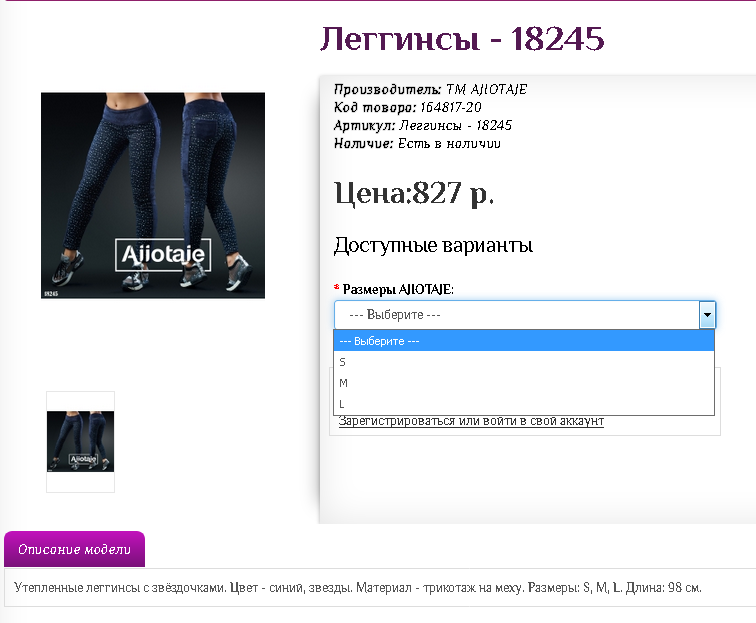
Task: Open the register or log in account link
Action: [471, 421]
